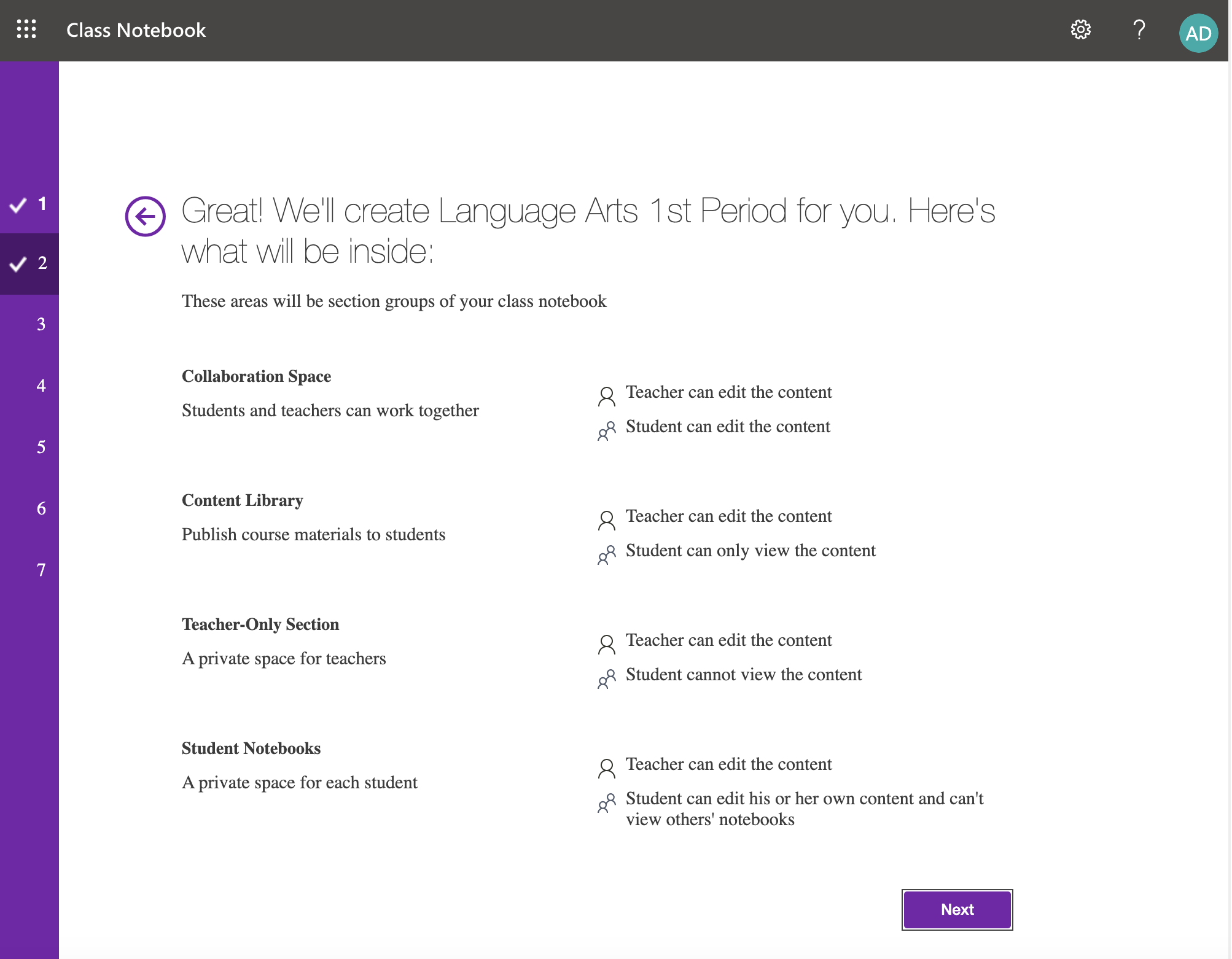Click the Class Notebook title
Image resolution: width=1232 pixels, height=959 pixels.
pyautogui.click(x=136, y=30)
